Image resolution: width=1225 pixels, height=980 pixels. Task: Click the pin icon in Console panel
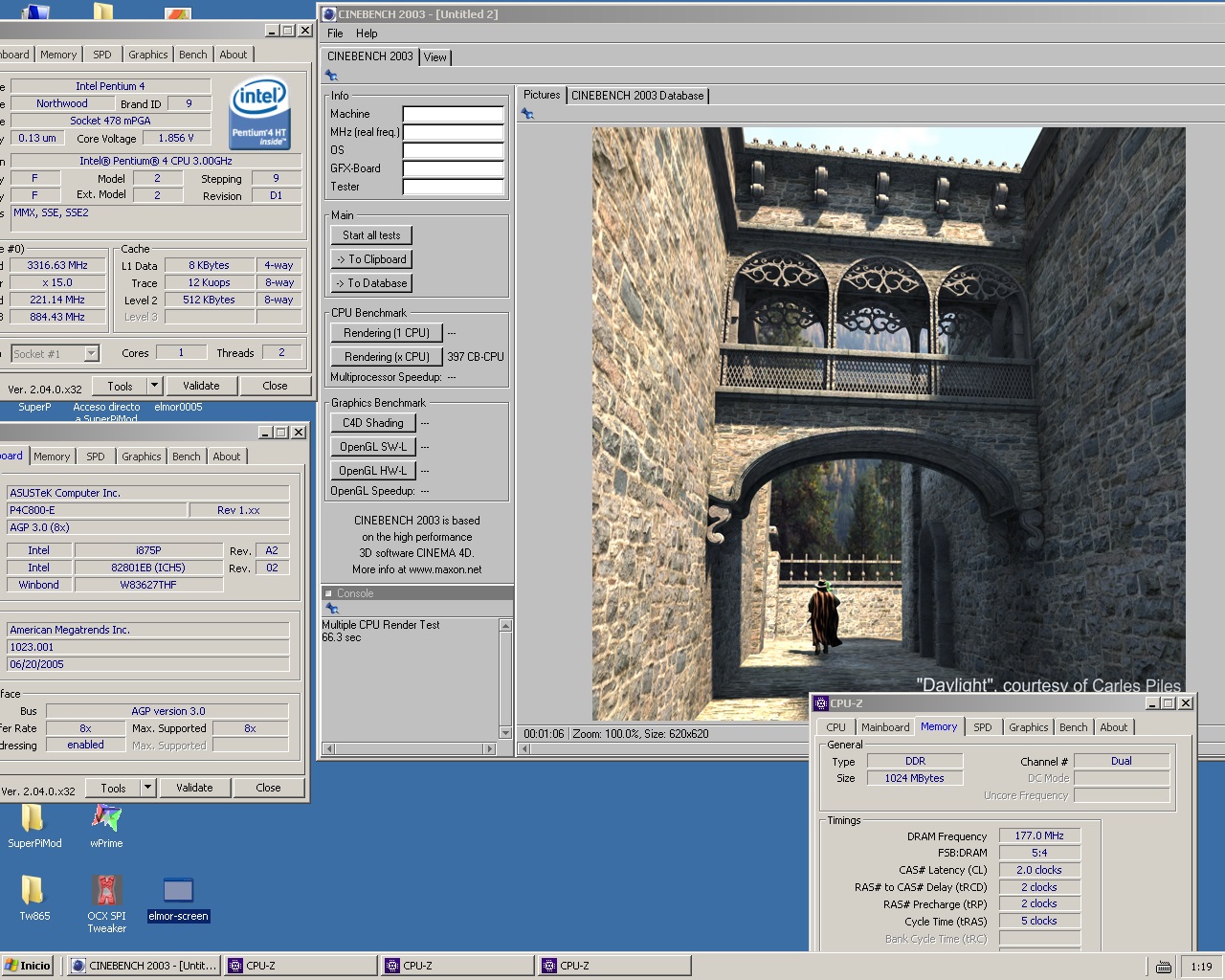coord(332,609)
